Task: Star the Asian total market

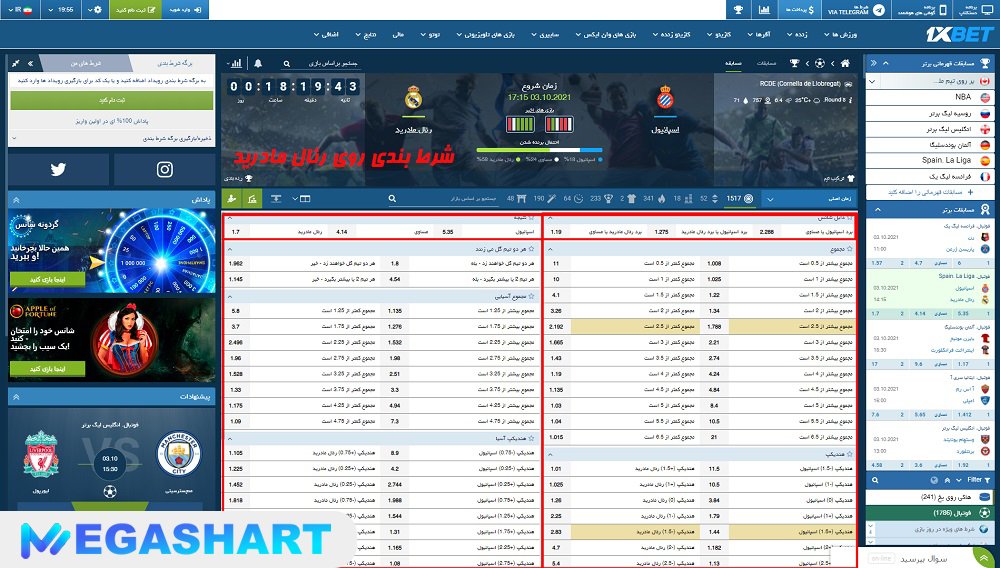Action: pyautogui.click(x=531, y=296)
